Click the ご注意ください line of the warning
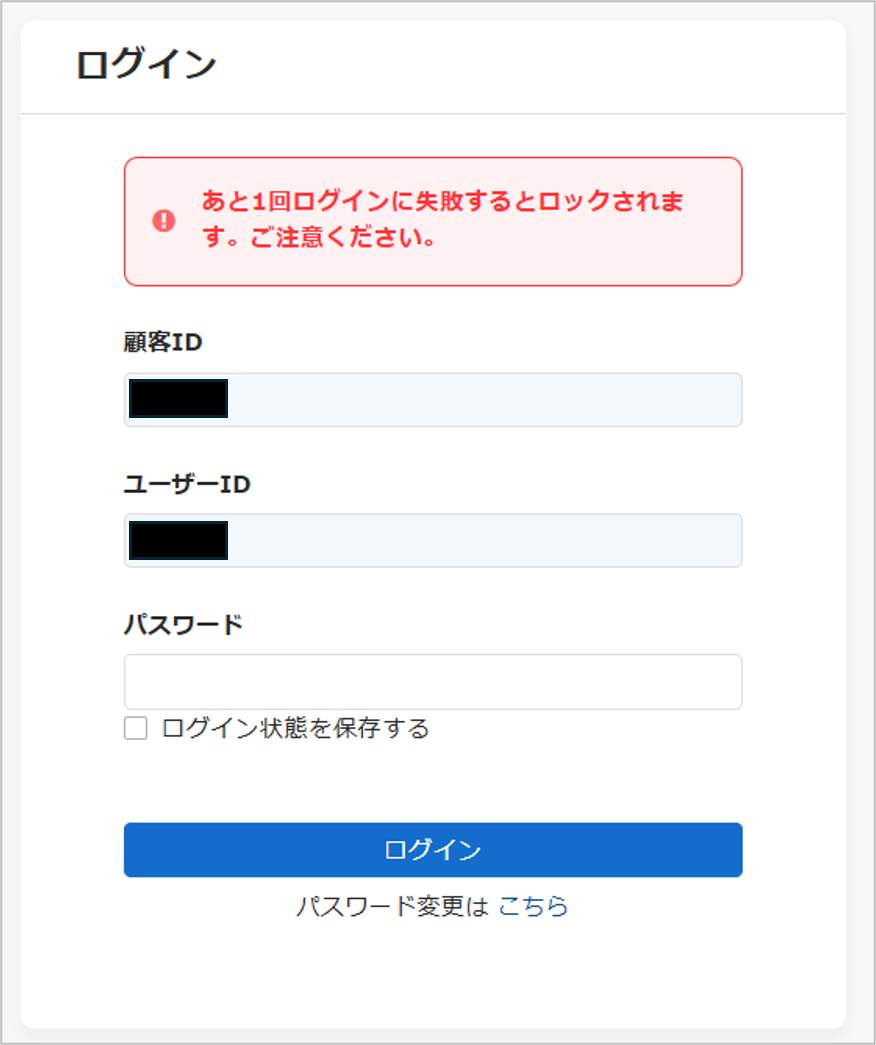 point(343,237)
